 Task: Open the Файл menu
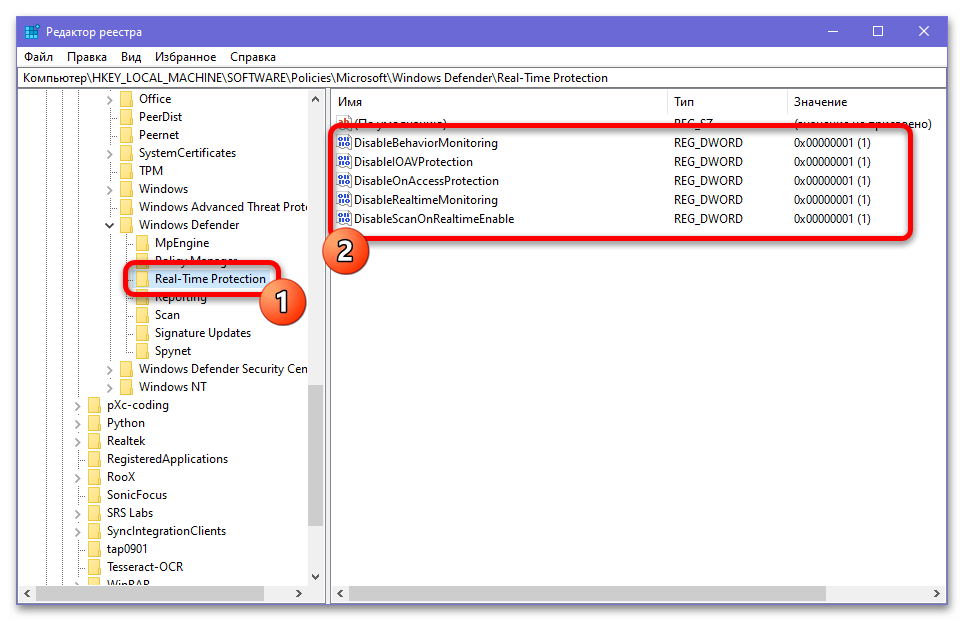[x=38, y=57]
